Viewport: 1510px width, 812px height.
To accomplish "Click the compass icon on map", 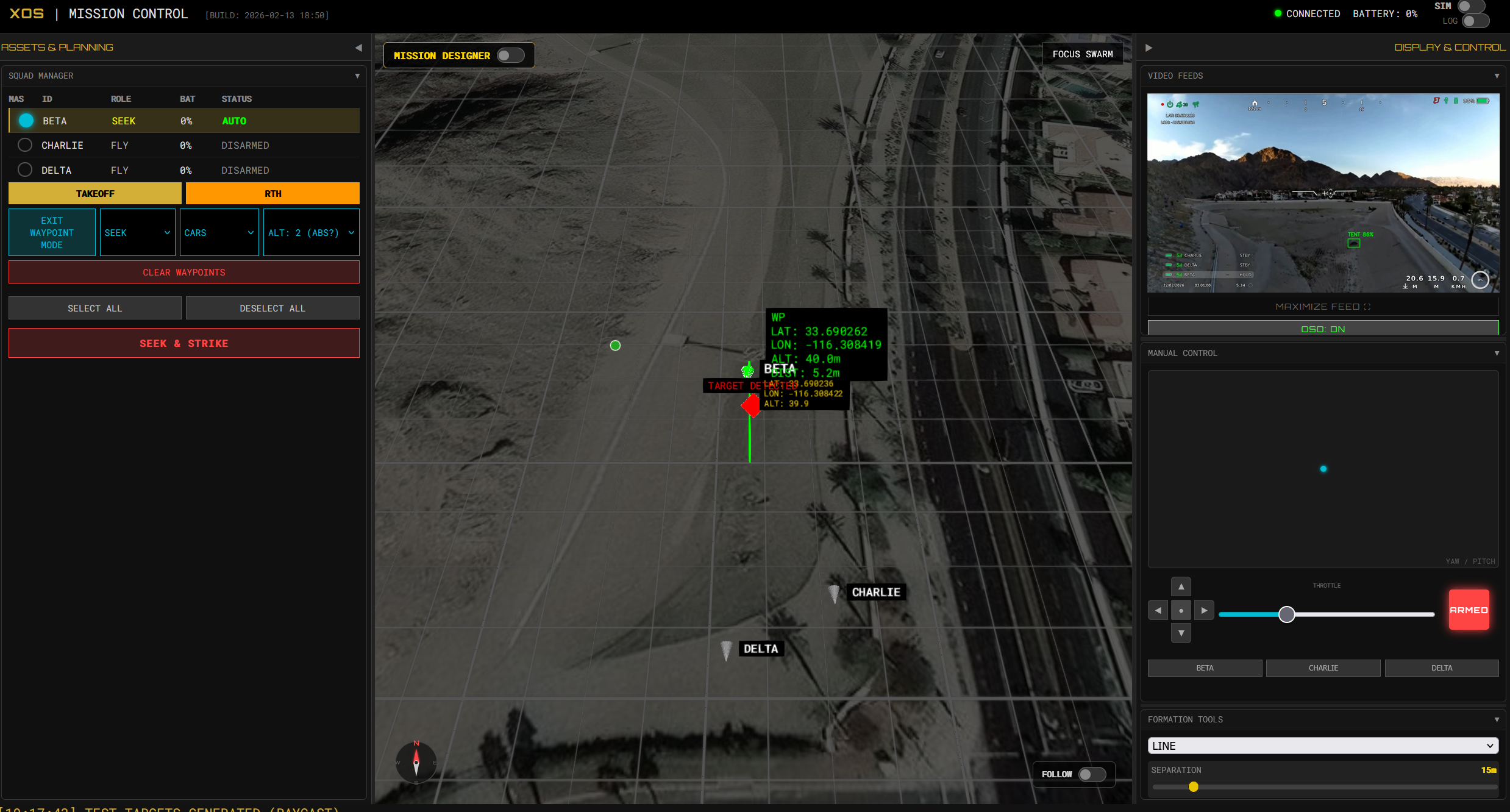I will click(x=416, y=762).
